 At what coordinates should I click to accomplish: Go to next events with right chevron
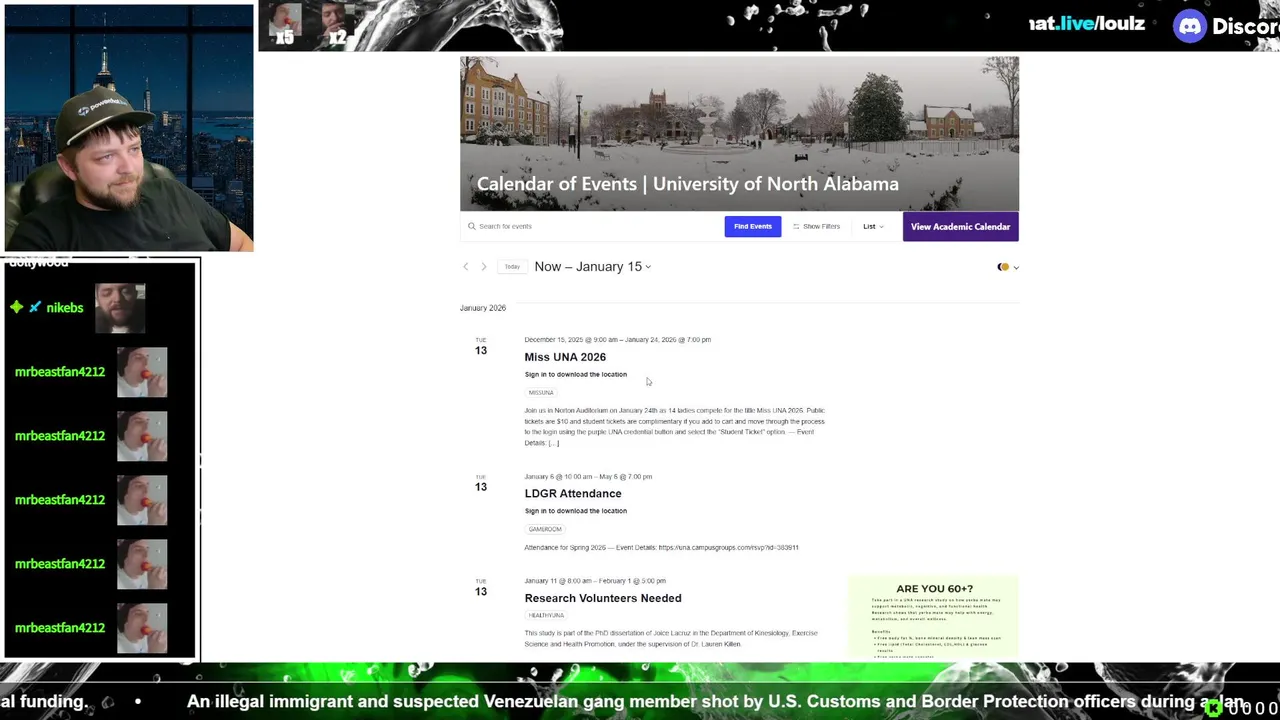click(x=484, y=267)
